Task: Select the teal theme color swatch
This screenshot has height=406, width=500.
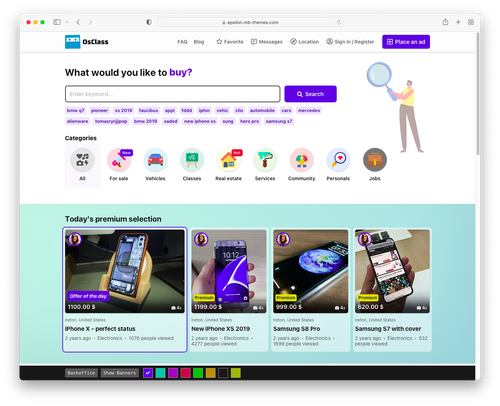Action: coord(161,373)
